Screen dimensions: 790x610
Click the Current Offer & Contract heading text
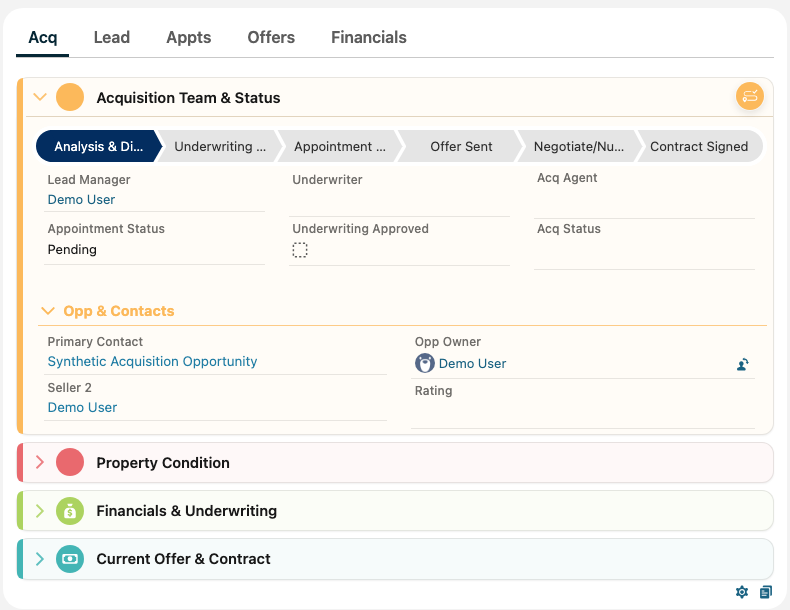click(183, 559)
